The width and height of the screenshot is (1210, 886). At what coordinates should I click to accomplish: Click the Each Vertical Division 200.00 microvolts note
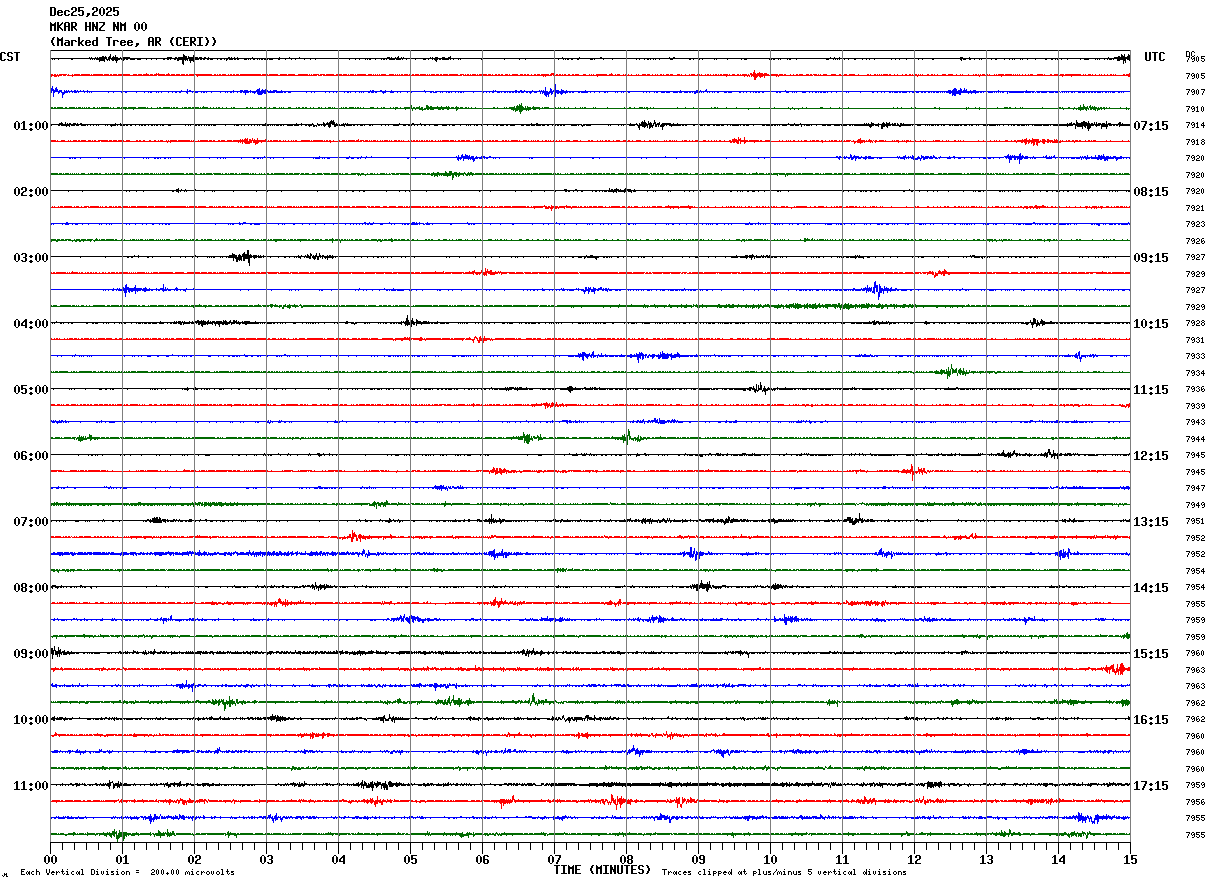point(128,873)
